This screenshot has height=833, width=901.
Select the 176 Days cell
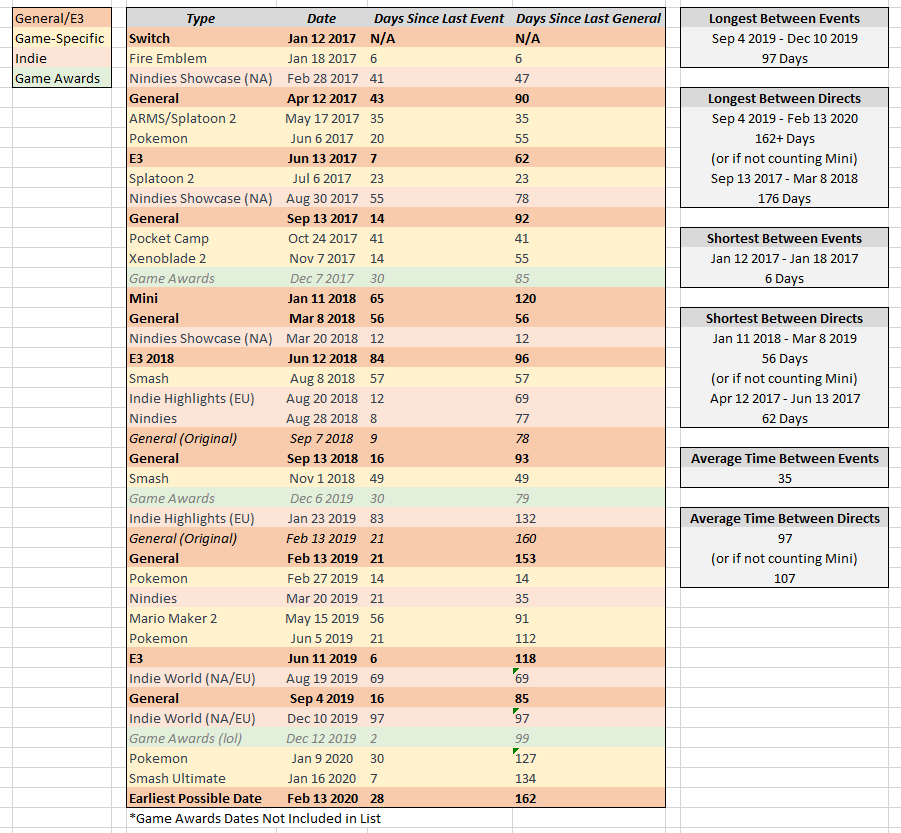coord(784,198)
